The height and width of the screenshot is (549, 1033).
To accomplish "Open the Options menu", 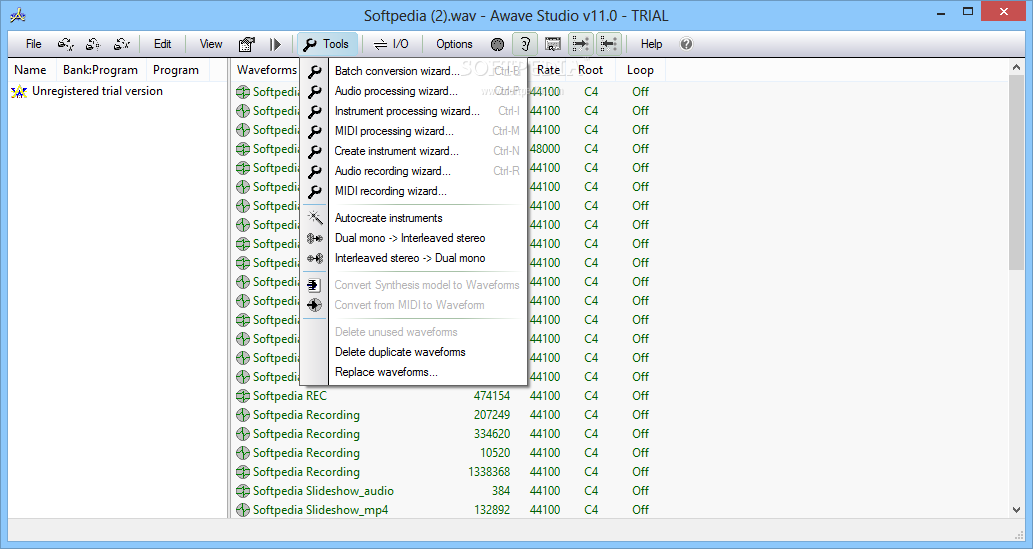I will [454, 44].
